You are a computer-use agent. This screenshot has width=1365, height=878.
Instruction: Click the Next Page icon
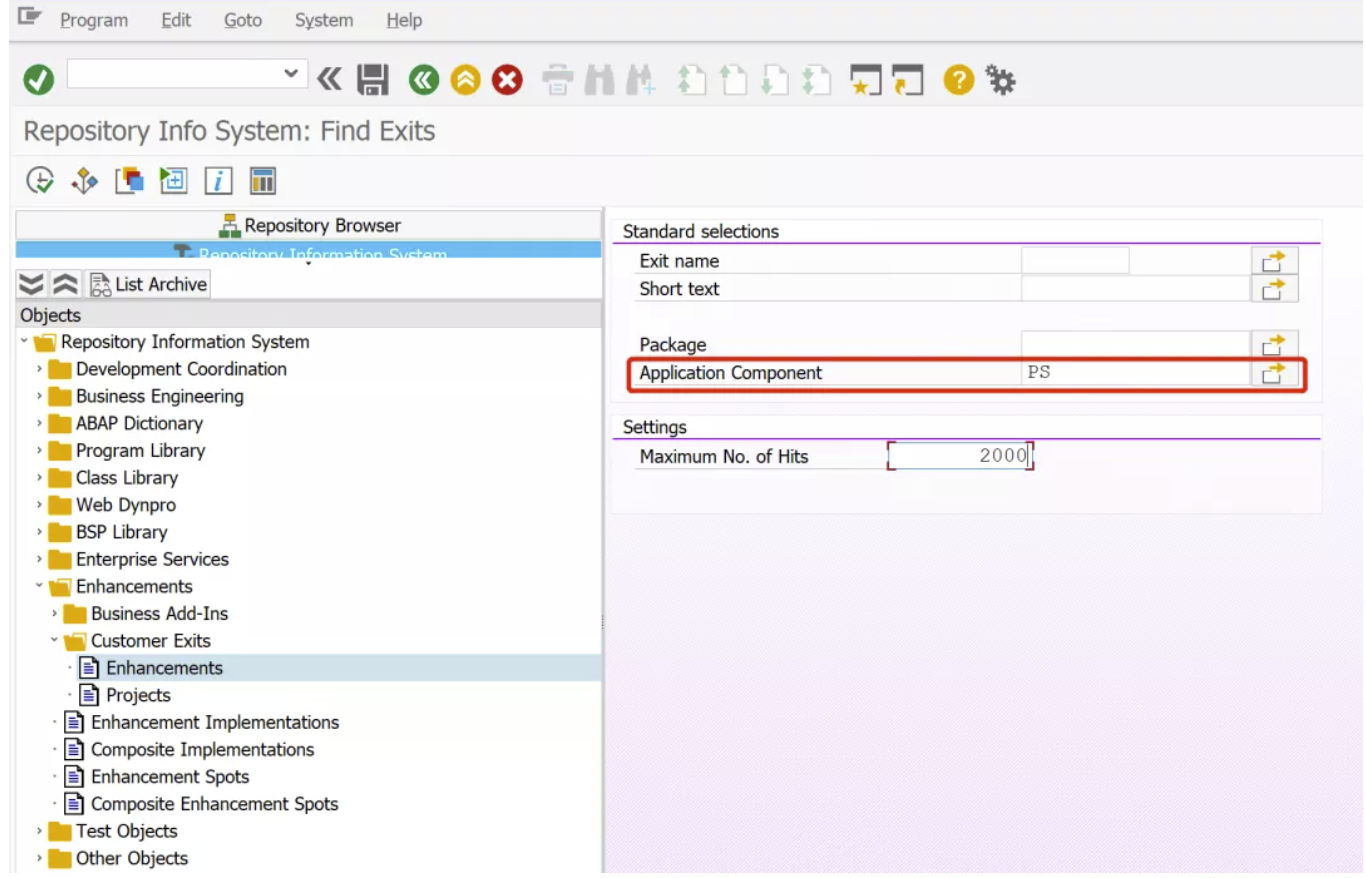pyautogui.click(x=775, y=80)
